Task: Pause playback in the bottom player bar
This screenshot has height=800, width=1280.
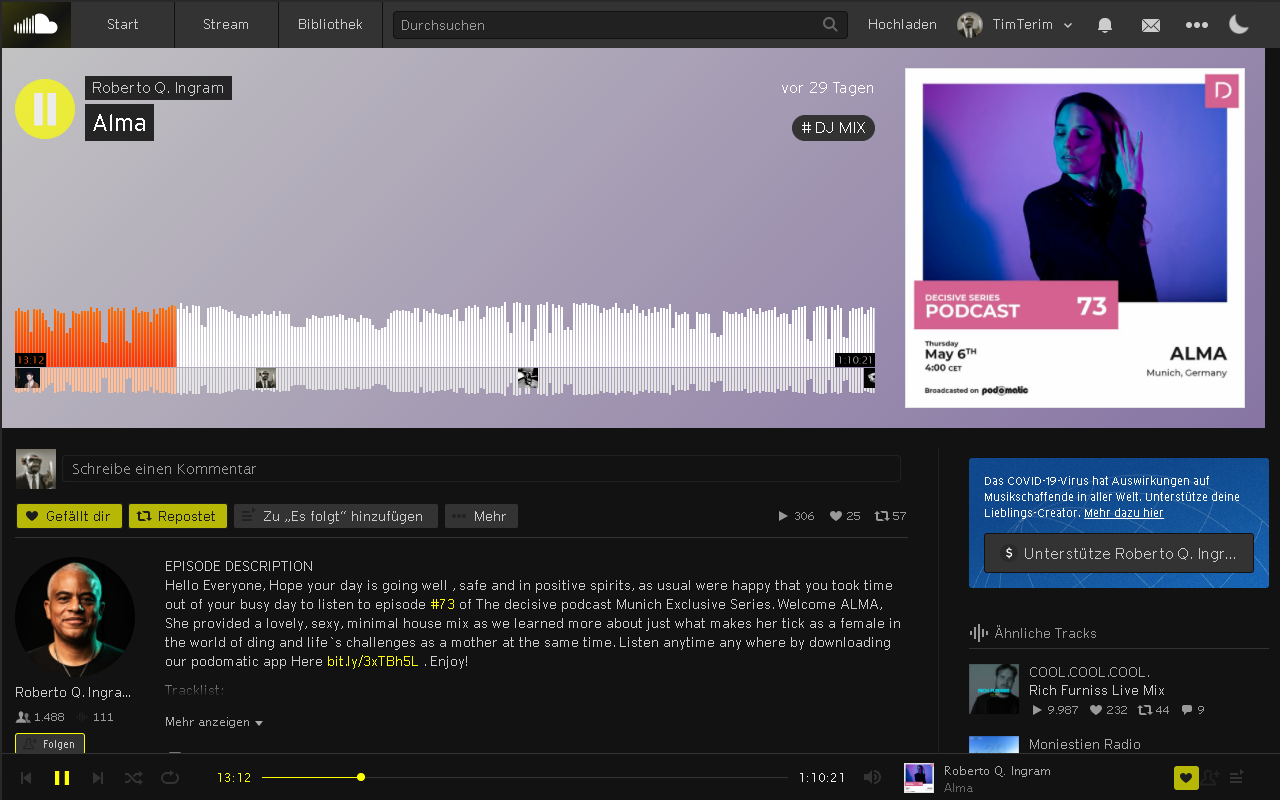Action: (x=62, y=777)
